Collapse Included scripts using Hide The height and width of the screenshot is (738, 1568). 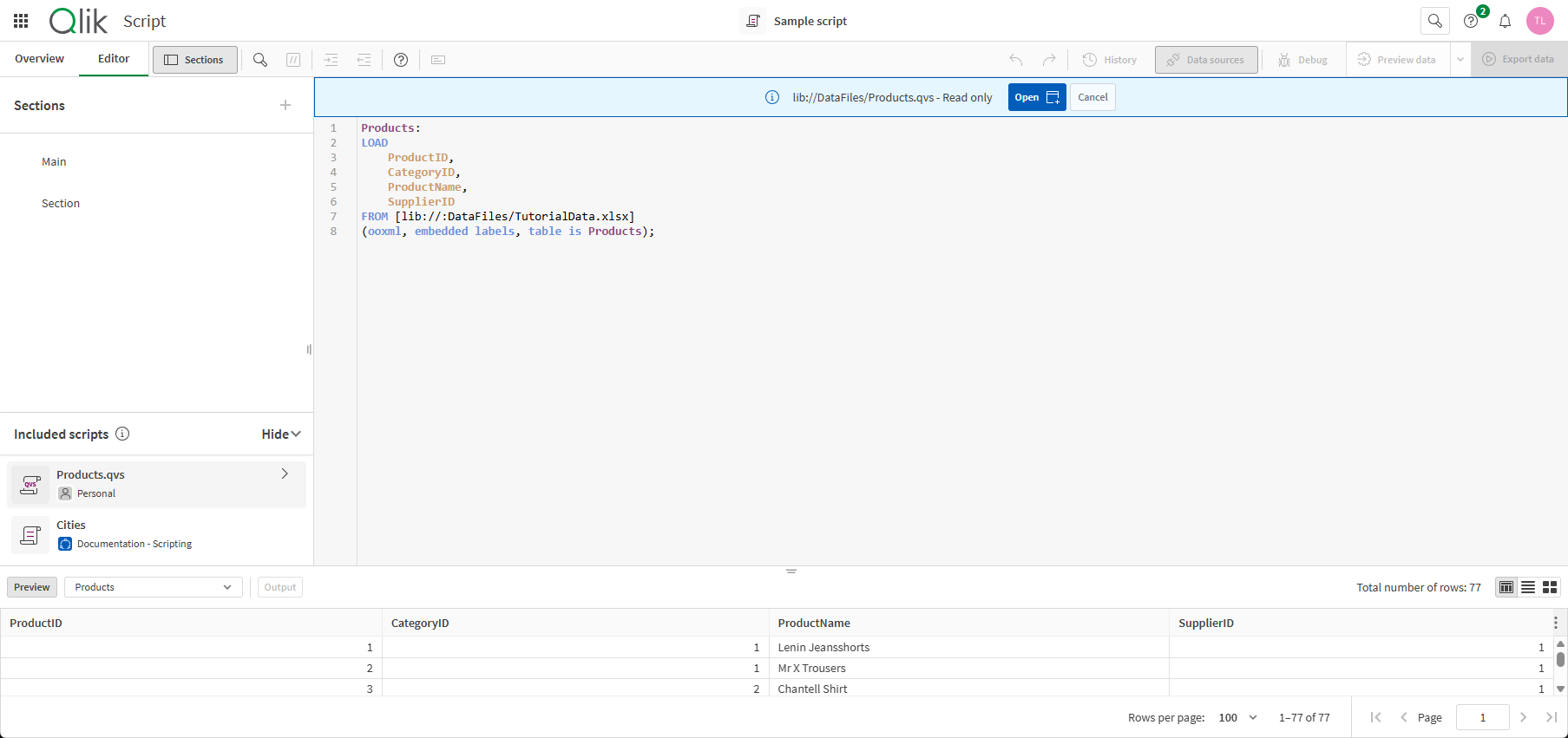(x=280, y=434)
